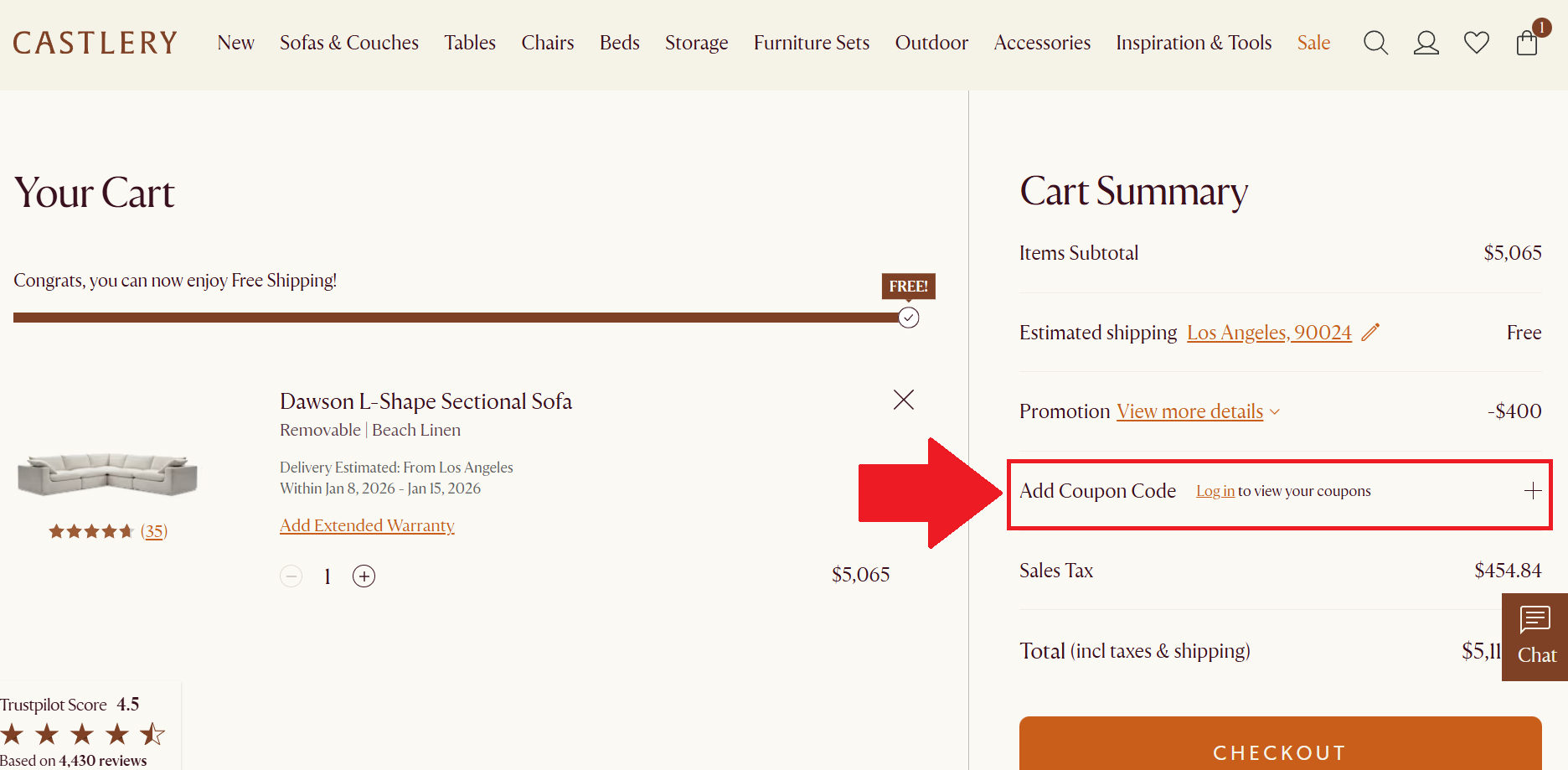
Task: Open the shopping cart bag icon
Action: click(1526, 42)
